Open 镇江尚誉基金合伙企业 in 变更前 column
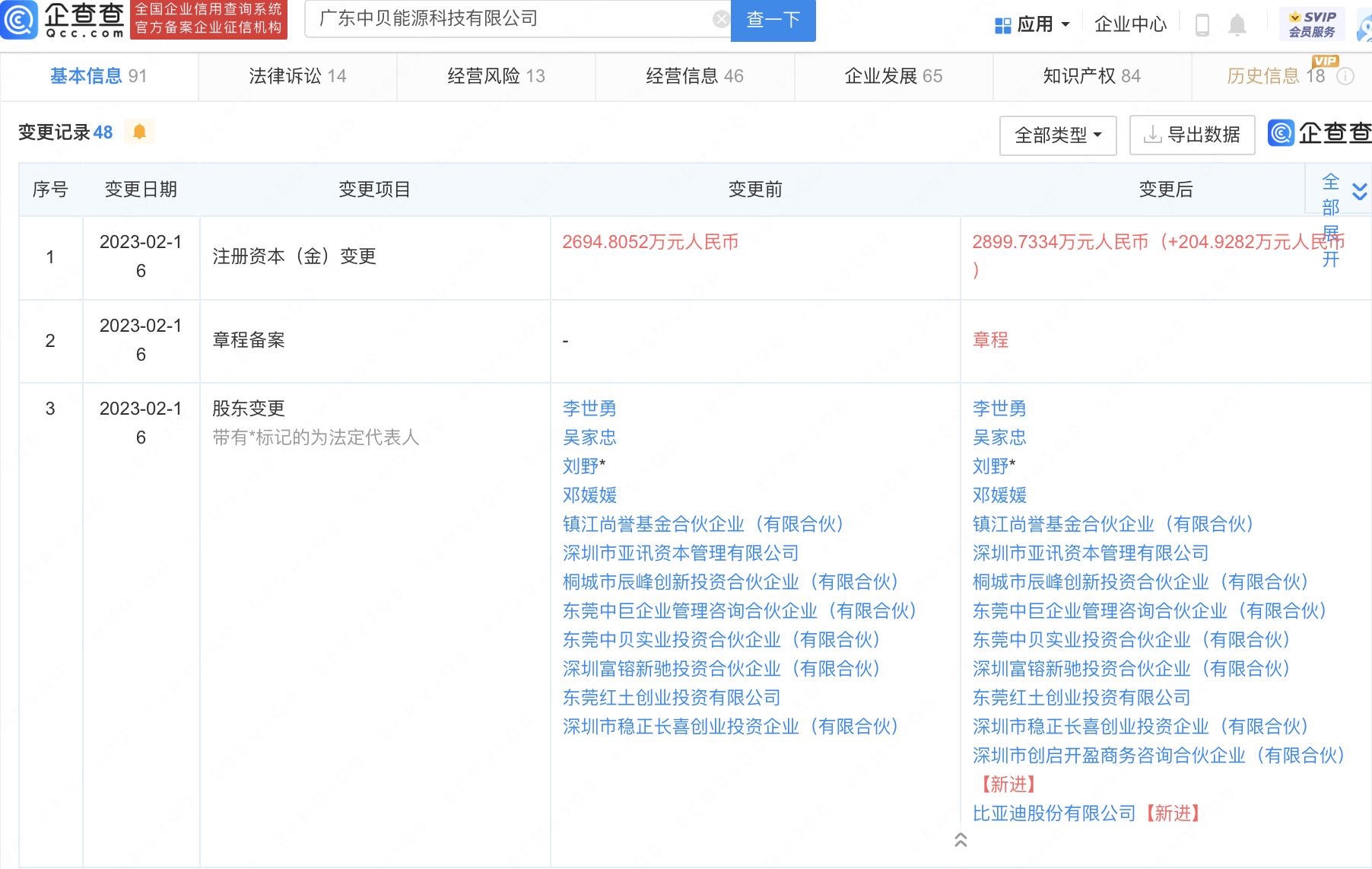This screenshot has height=869, width=1372. [706, 524]
